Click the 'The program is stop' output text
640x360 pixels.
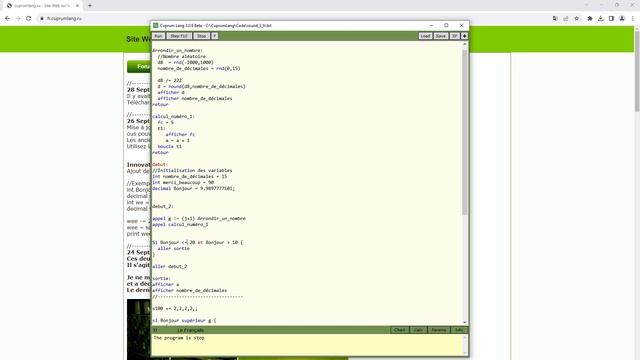(179, 338)
